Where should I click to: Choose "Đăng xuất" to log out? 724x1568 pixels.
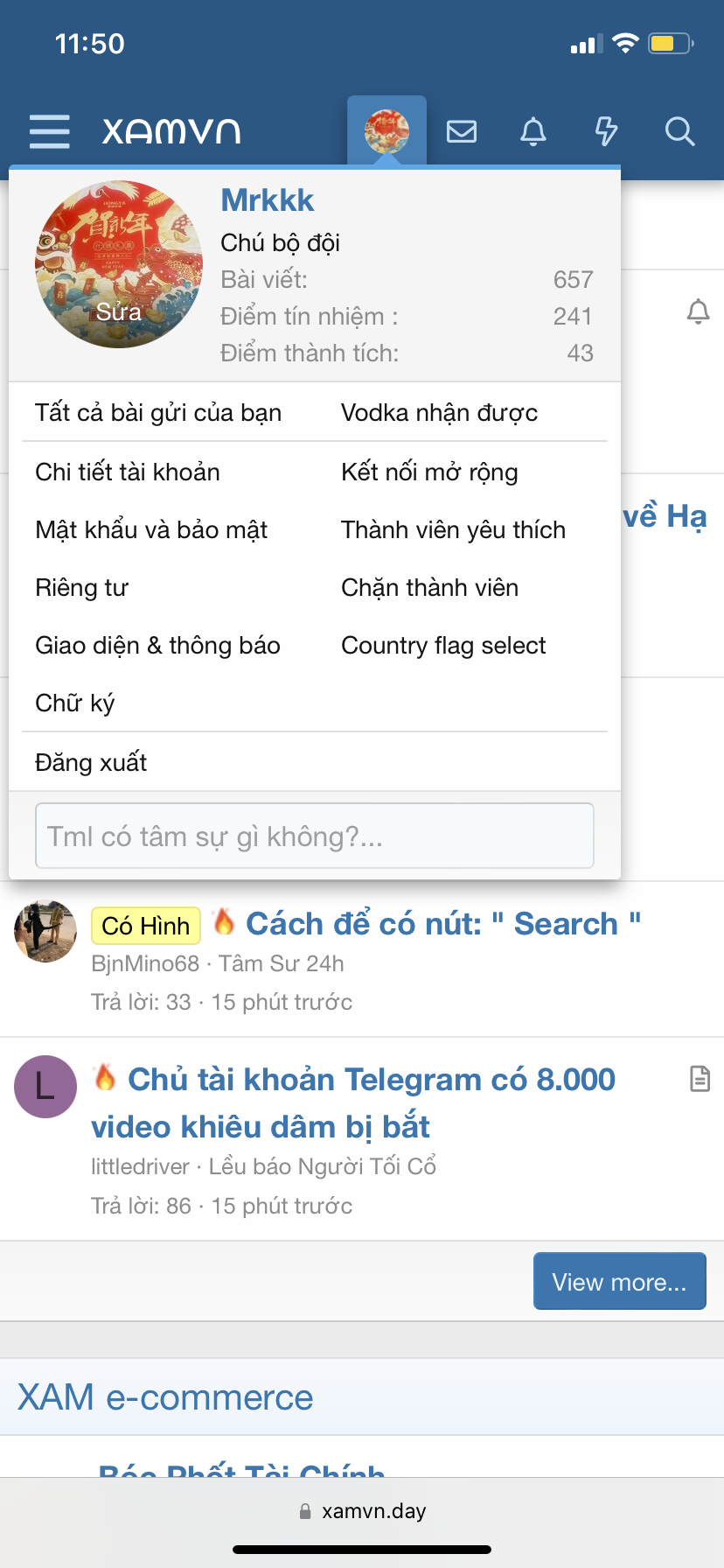tap(91, 762)
